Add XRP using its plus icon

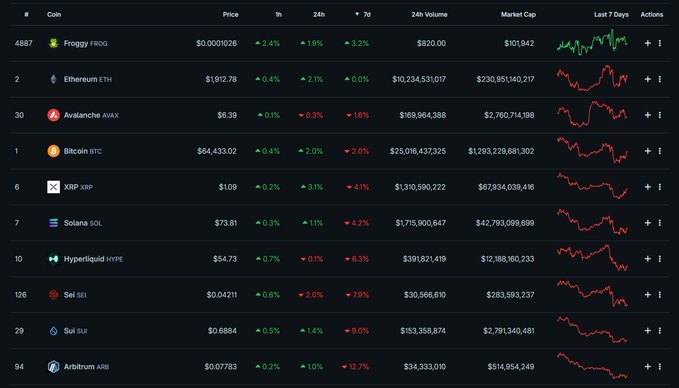647,187
